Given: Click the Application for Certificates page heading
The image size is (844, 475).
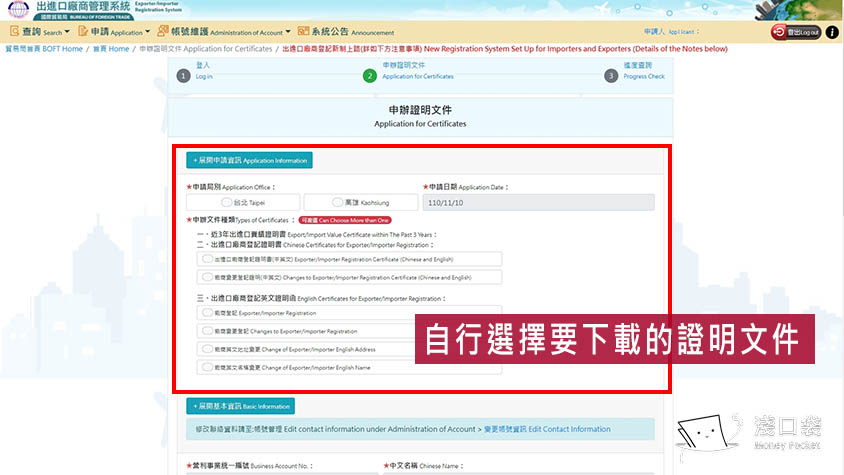Looking at the screenshot, I should click(x=420, y=116).
